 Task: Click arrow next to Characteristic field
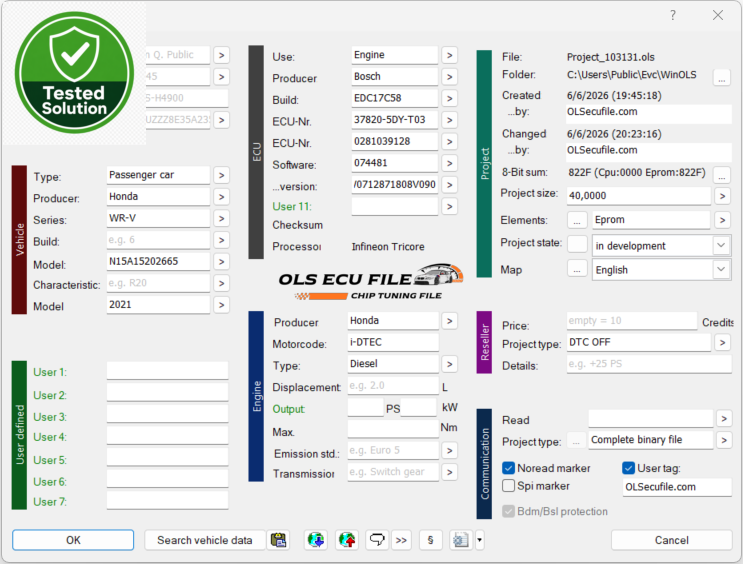[x=221, y=283]
